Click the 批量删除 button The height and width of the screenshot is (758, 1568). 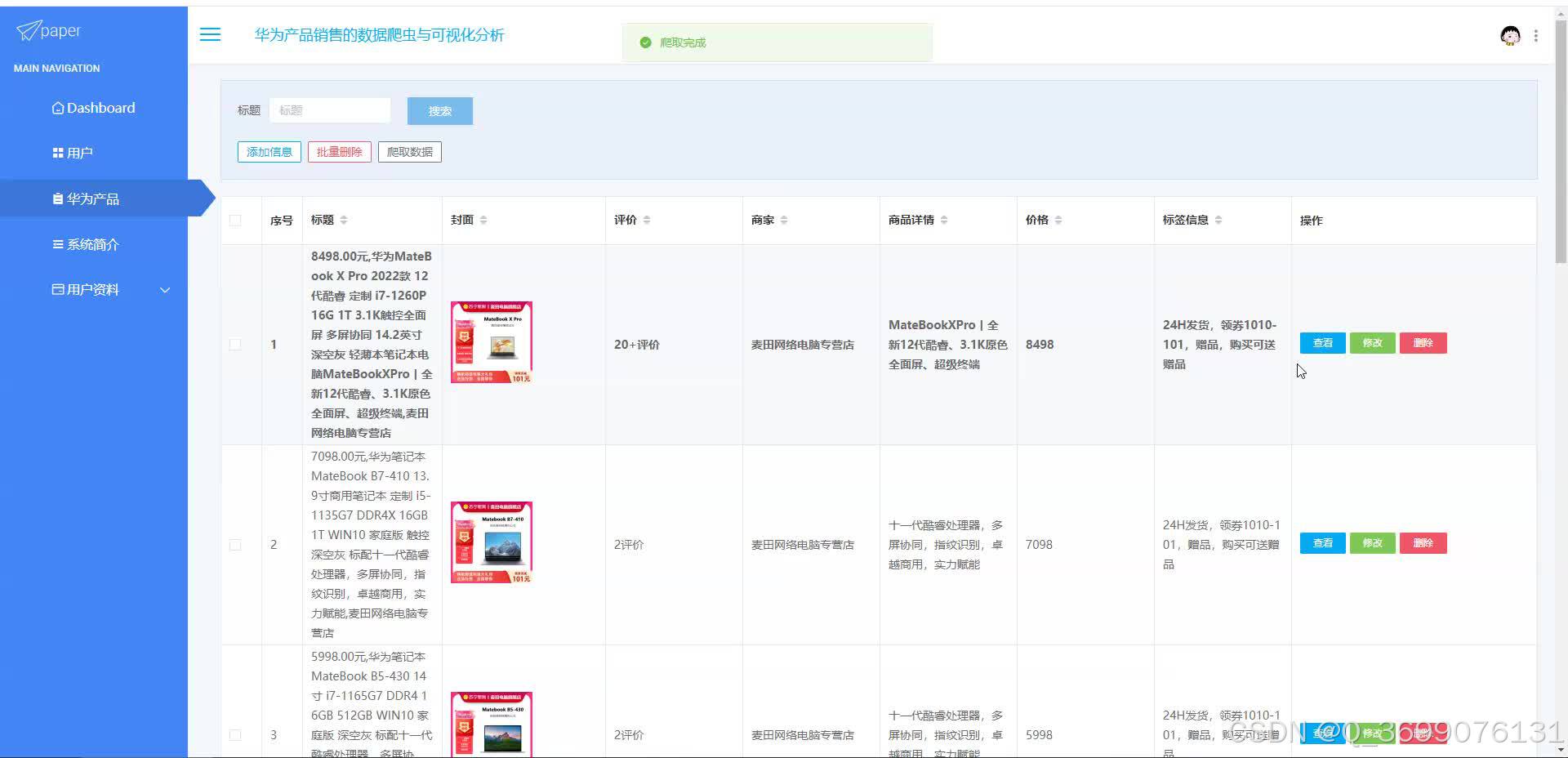340,152
